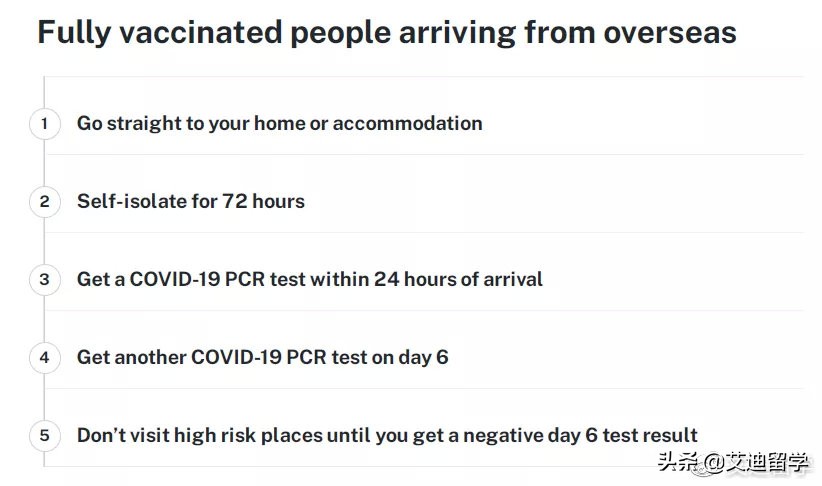Click the word "accommodation" in step 1
822x486 pixels.
407,124
